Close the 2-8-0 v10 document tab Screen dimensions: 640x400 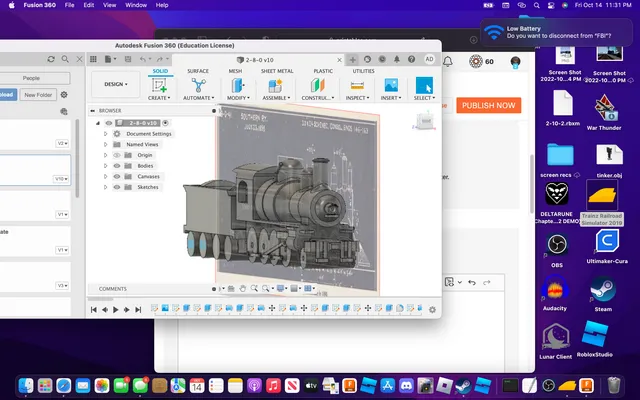click(x=339, y=60)
